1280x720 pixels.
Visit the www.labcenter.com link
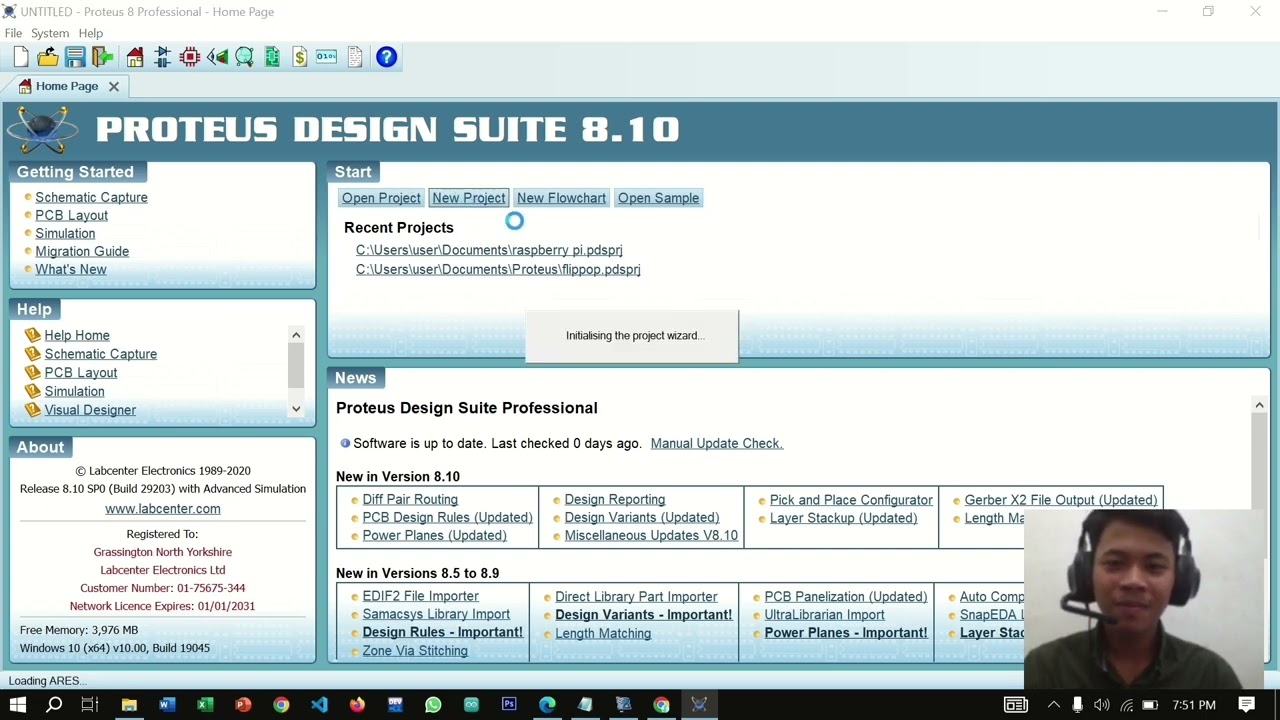click(162, 508)
